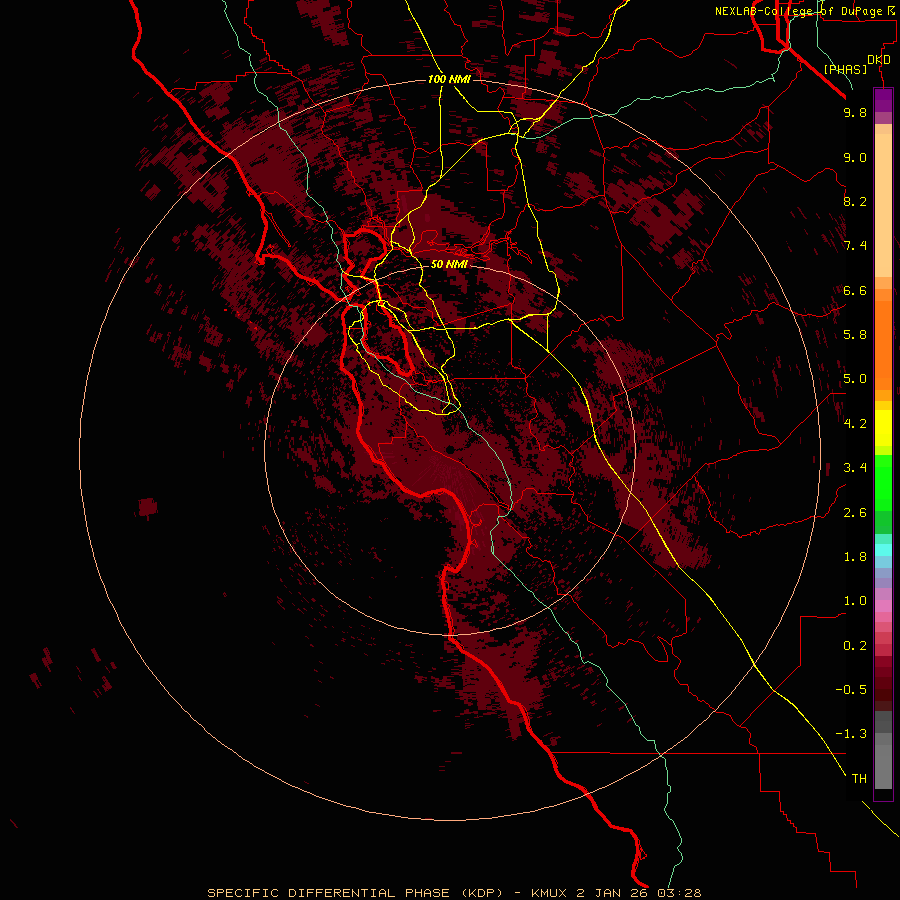This screenshot has height=900, width=900.
Task: Click the 9.0 scale value
Action: coord(855,157)
